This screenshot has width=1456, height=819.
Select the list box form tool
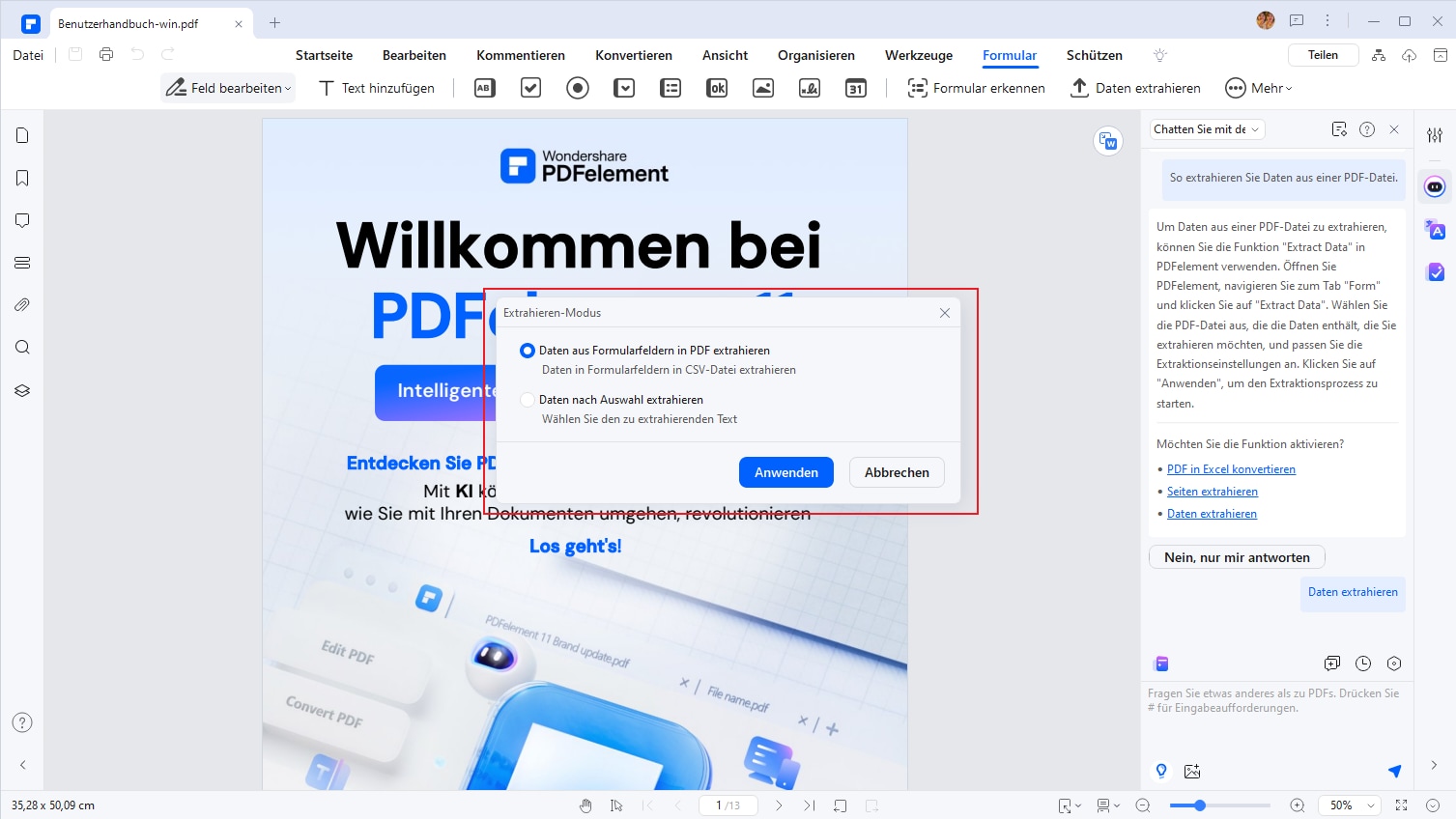pos(671,88)
